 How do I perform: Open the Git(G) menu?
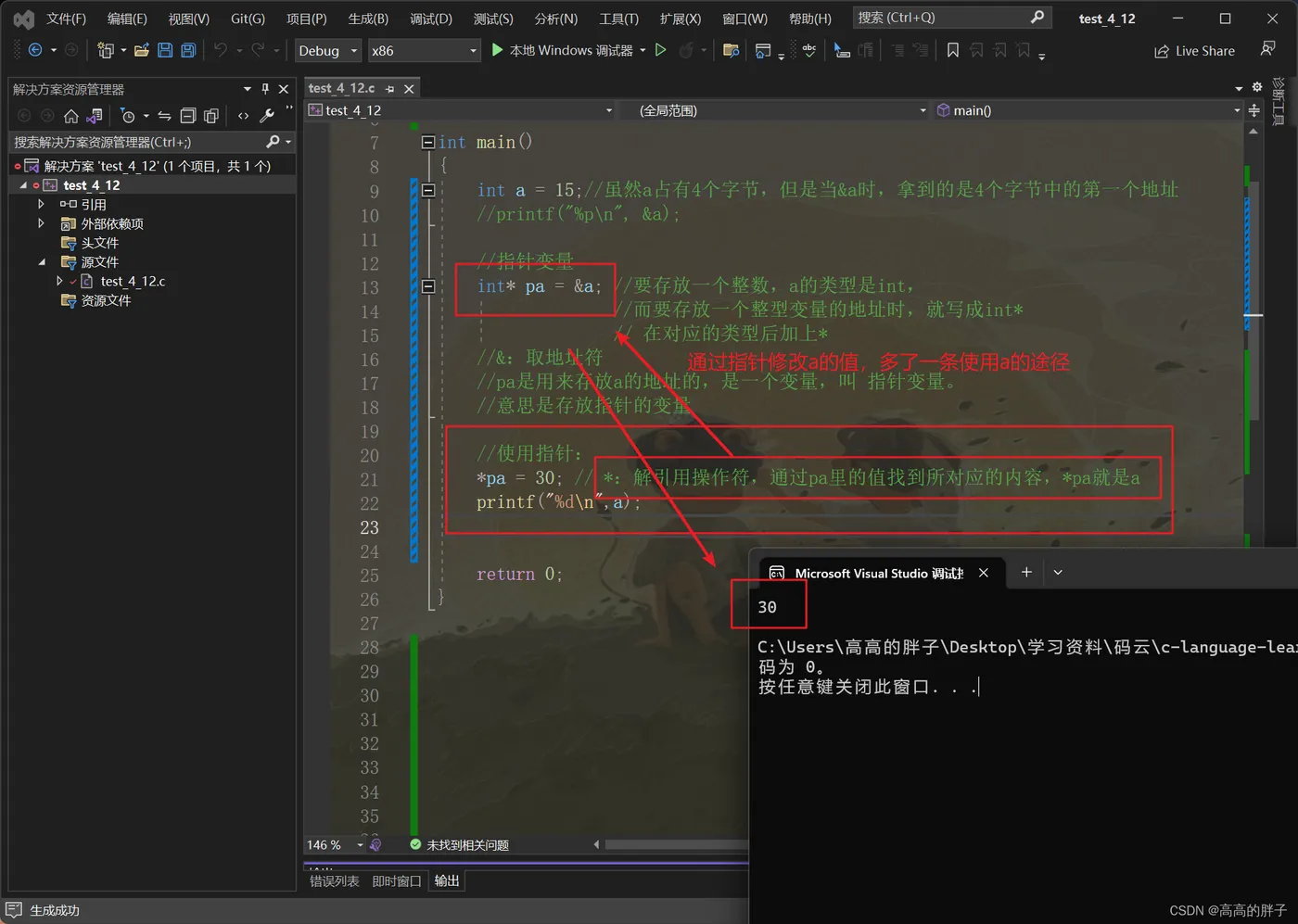click(248, 19)
